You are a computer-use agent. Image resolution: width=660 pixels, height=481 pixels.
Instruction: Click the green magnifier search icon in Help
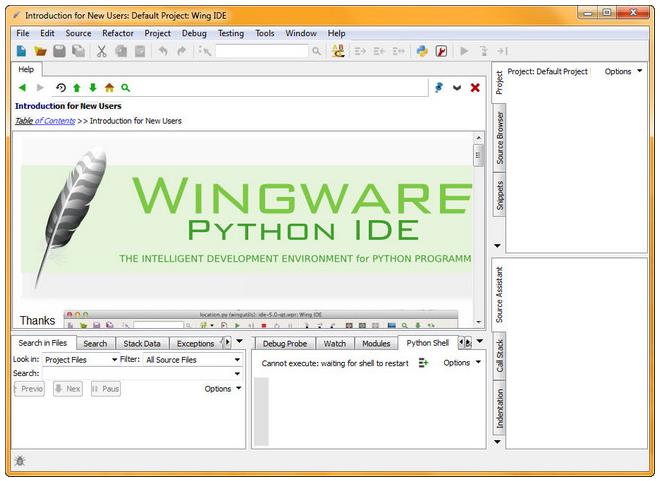(125, 88)
